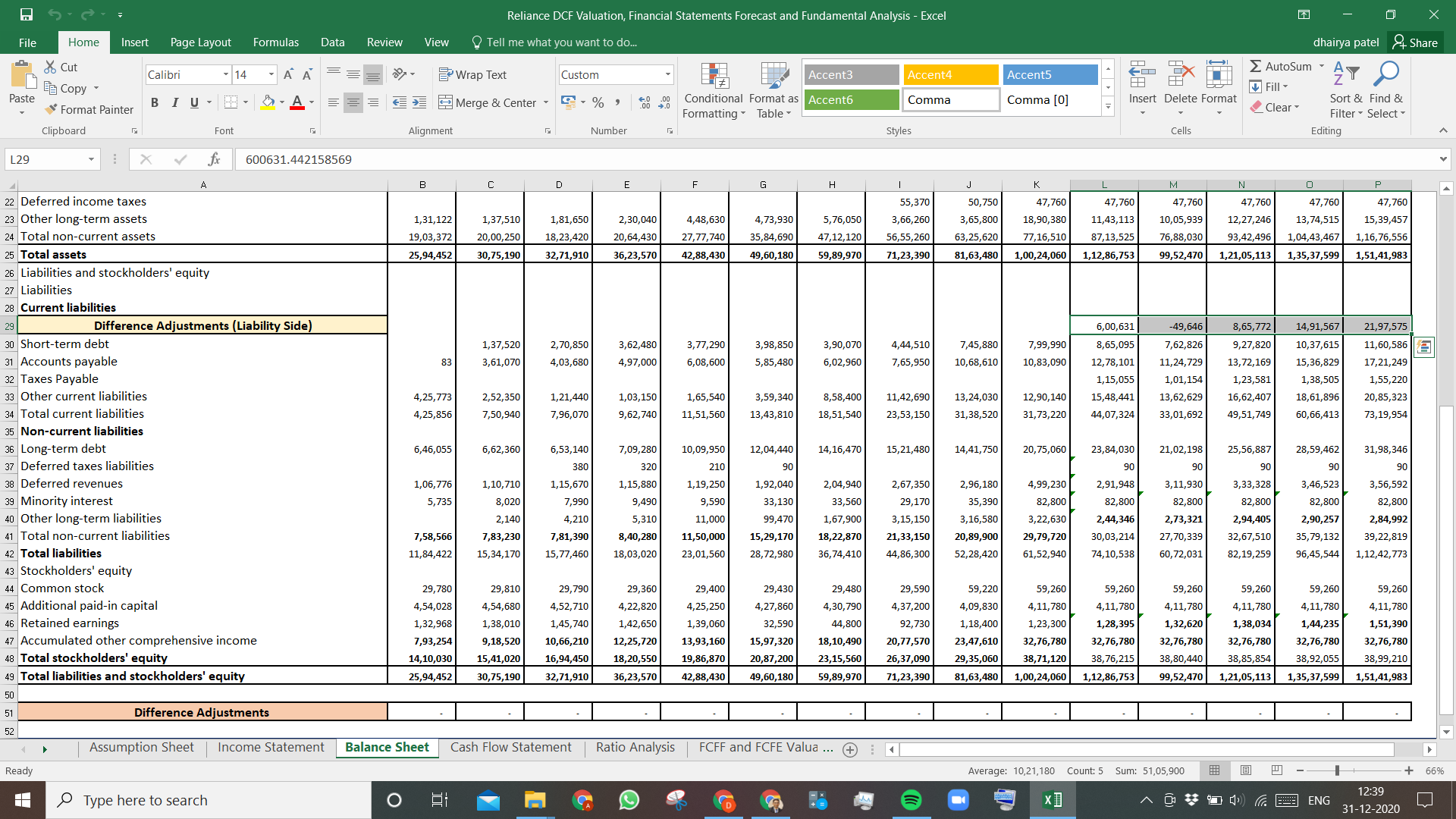Screen dimensions: 1456x819
Task: Toggle Center horizontal alignment
Action: [353, 102]
